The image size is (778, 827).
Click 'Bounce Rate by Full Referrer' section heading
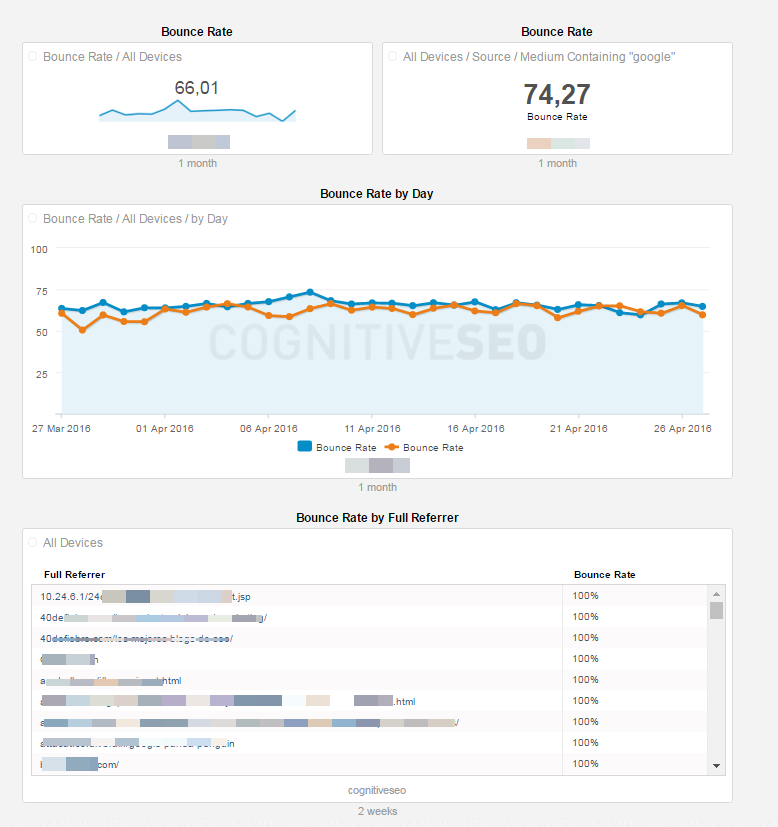click(x=377, y=517)
